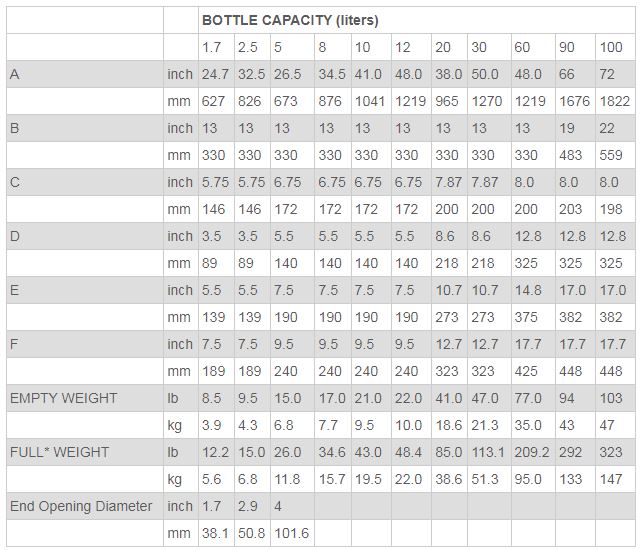Select the 425 mm cell in row F
Image resolution: width=641 pixels, height=550 pixels.
tap(526, 371)
